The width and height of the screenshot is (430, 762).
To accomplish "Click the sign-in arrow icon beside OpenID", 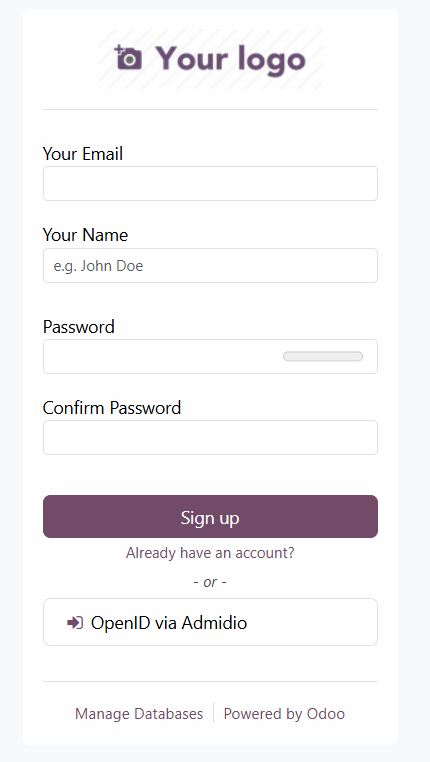I will pyautogui.click(x=75, y=623).
